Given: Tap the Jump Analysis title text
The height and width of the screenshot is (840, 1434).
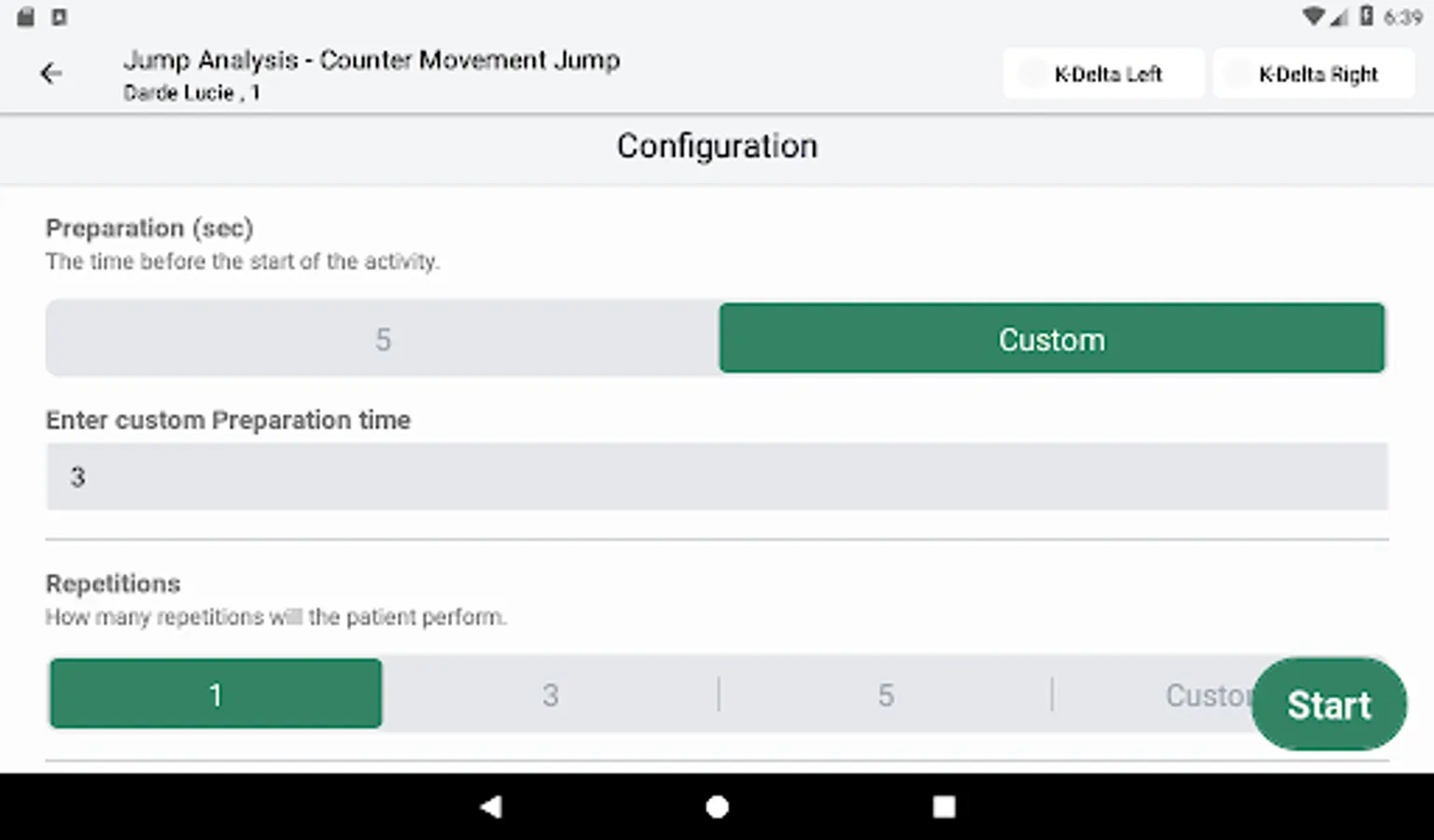Looking at the screenshot, I should click(372, 61).
